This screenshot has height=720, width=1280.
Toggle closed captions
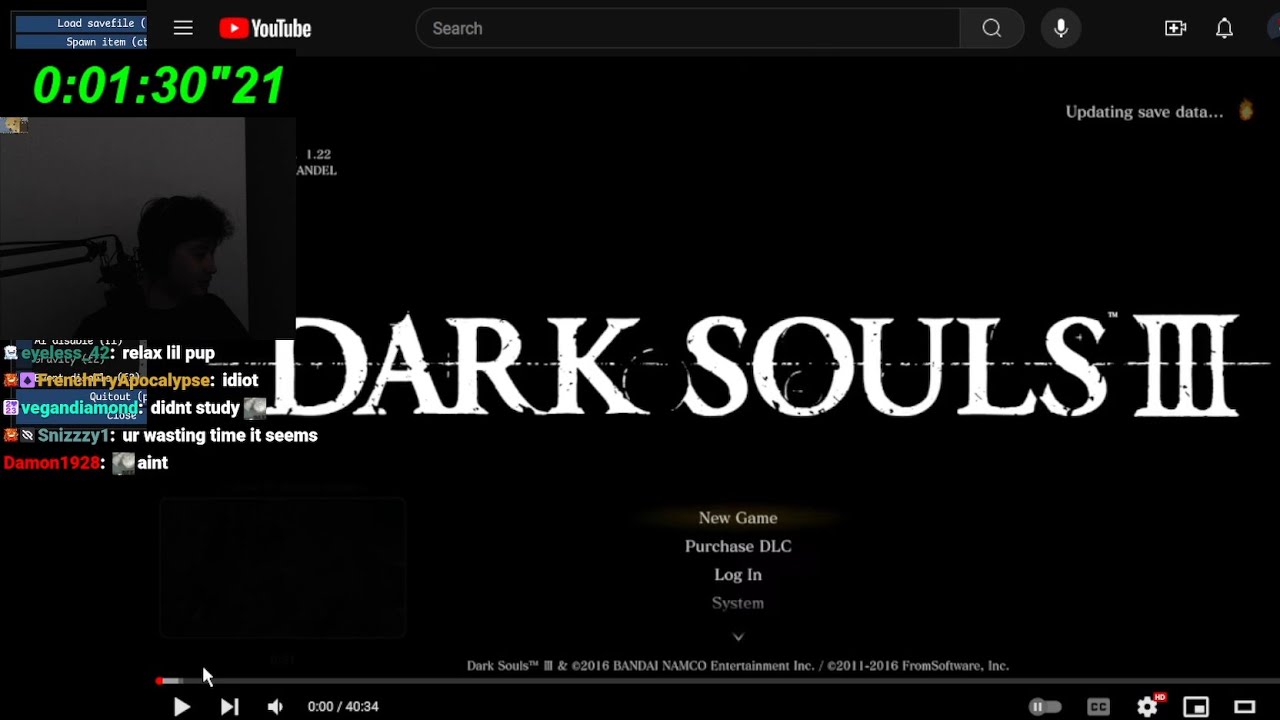1098,707
